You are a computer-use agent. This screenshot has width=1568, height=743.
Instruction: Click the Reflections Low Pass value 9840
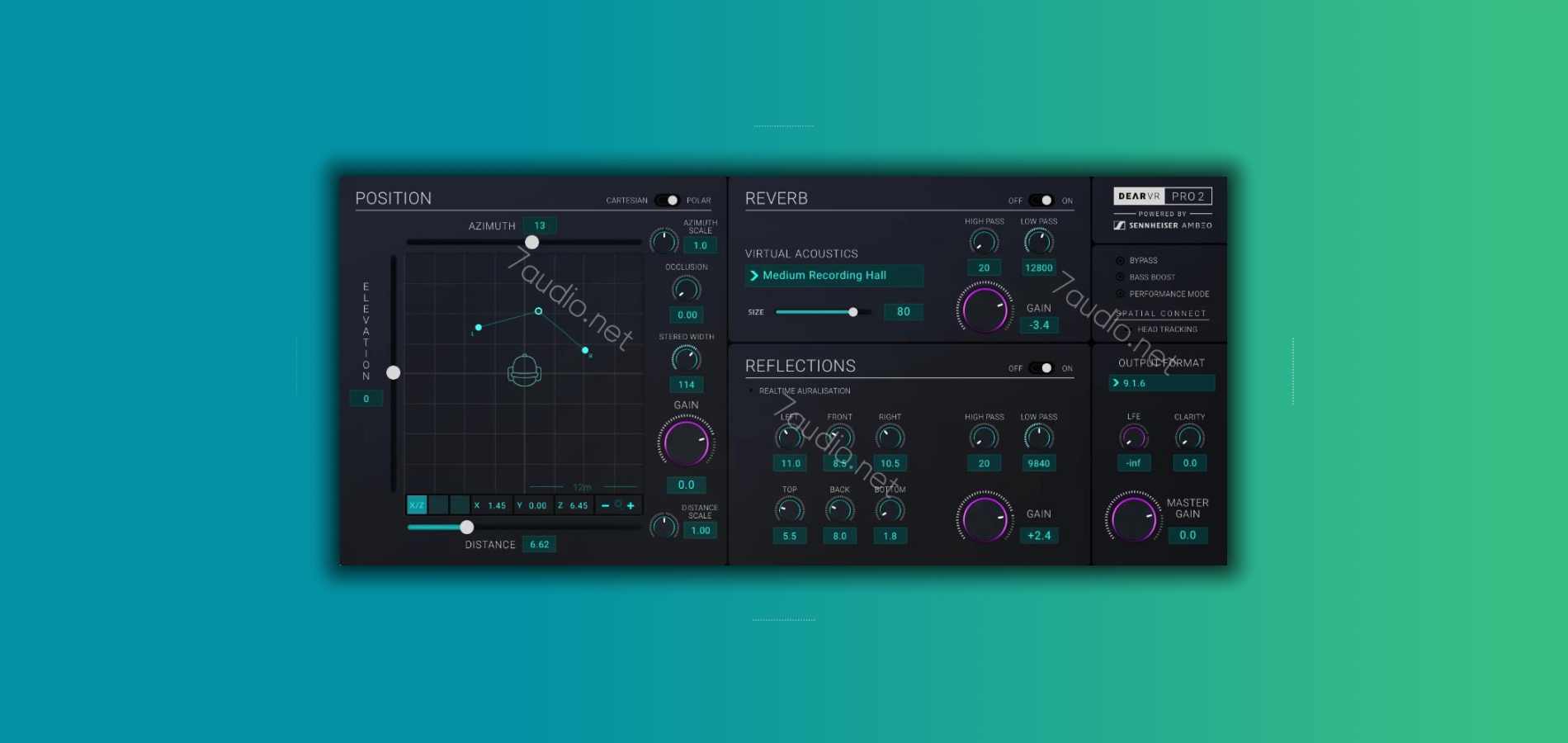pyautogui.click(x=1039, y=463)
